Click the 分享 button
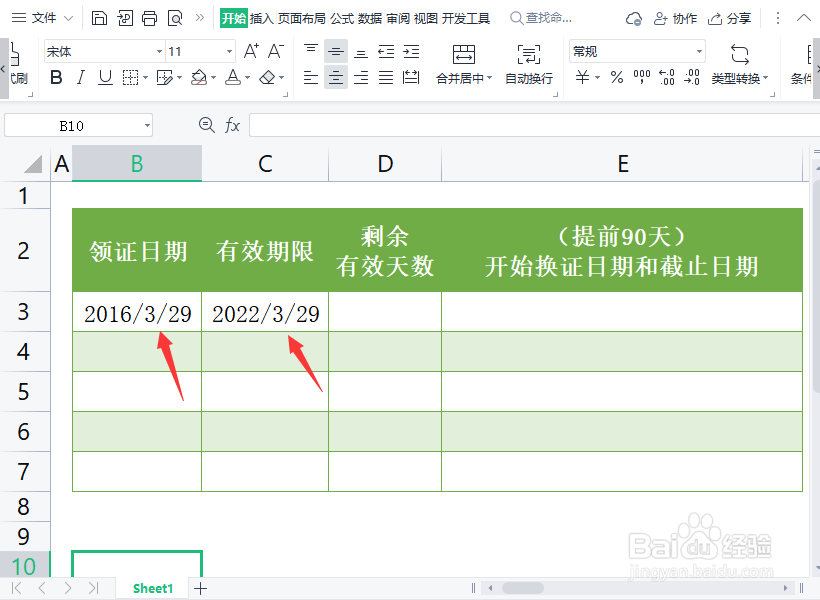Viewport: 820px width, 600px height. 729,19
